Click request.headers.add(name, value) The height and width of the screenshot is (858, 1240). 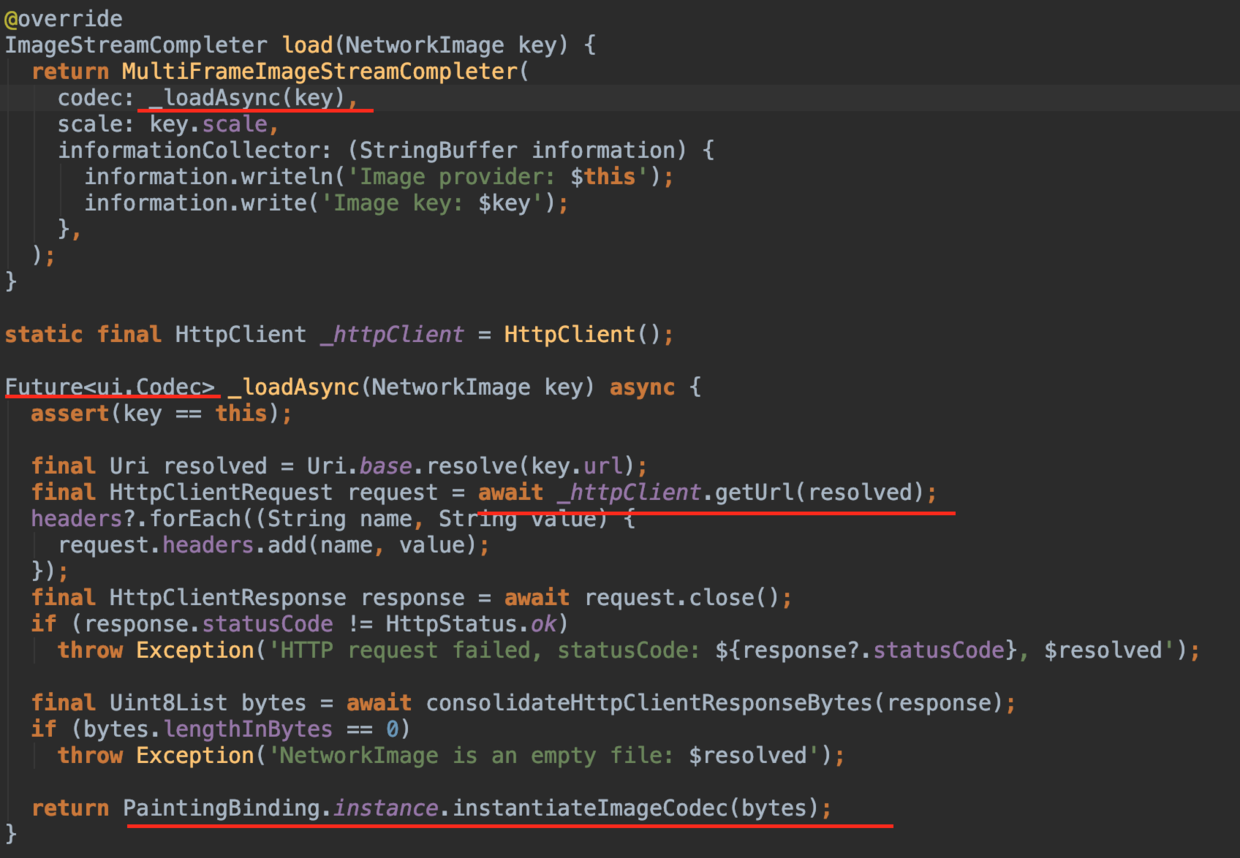[x=268, y=545]
